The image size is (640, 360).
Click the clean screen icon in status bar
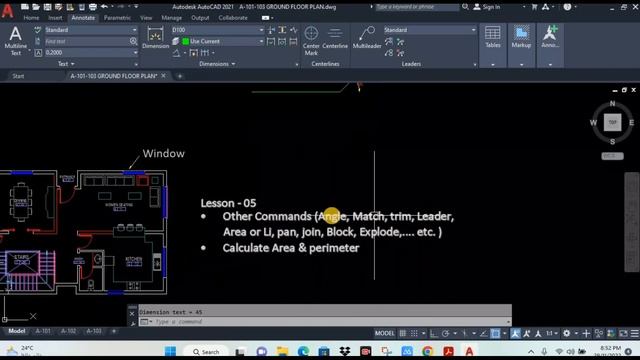pos(623,333)
